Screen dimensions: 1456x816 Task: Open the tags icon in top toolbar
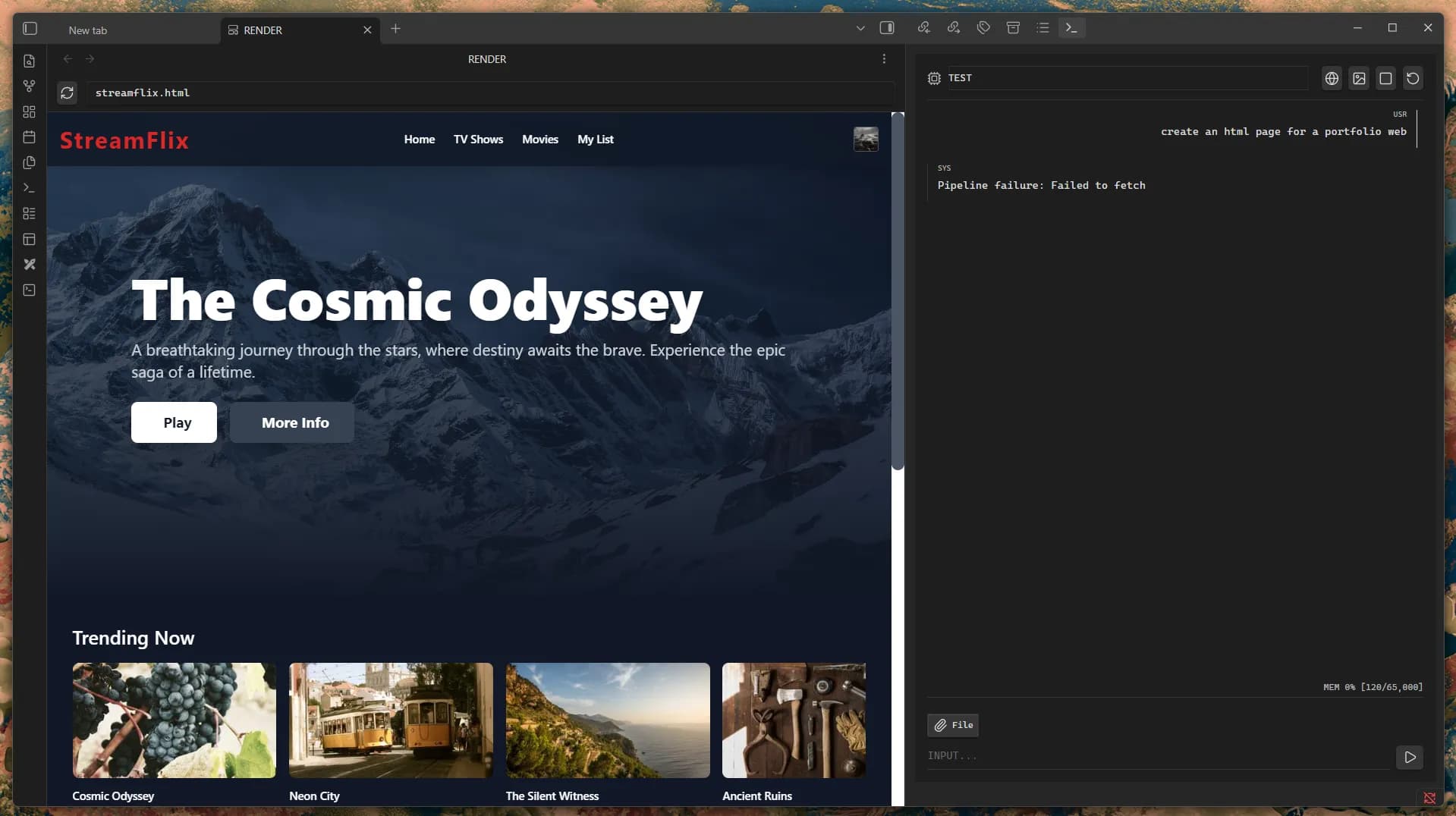983,28
